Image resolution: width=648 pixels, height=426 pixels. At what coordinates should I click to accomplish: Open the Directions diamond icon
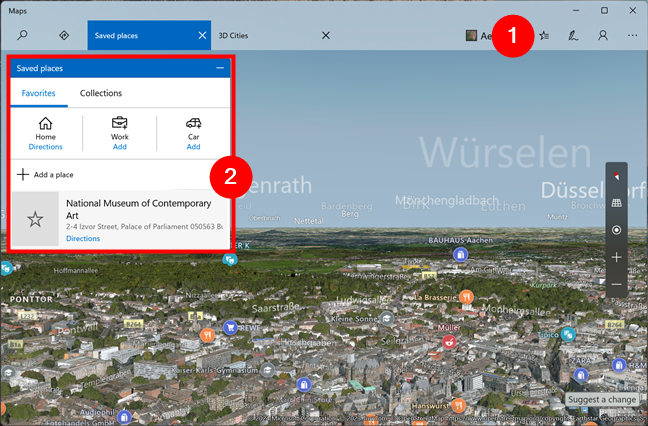click(x=64, y=35)
